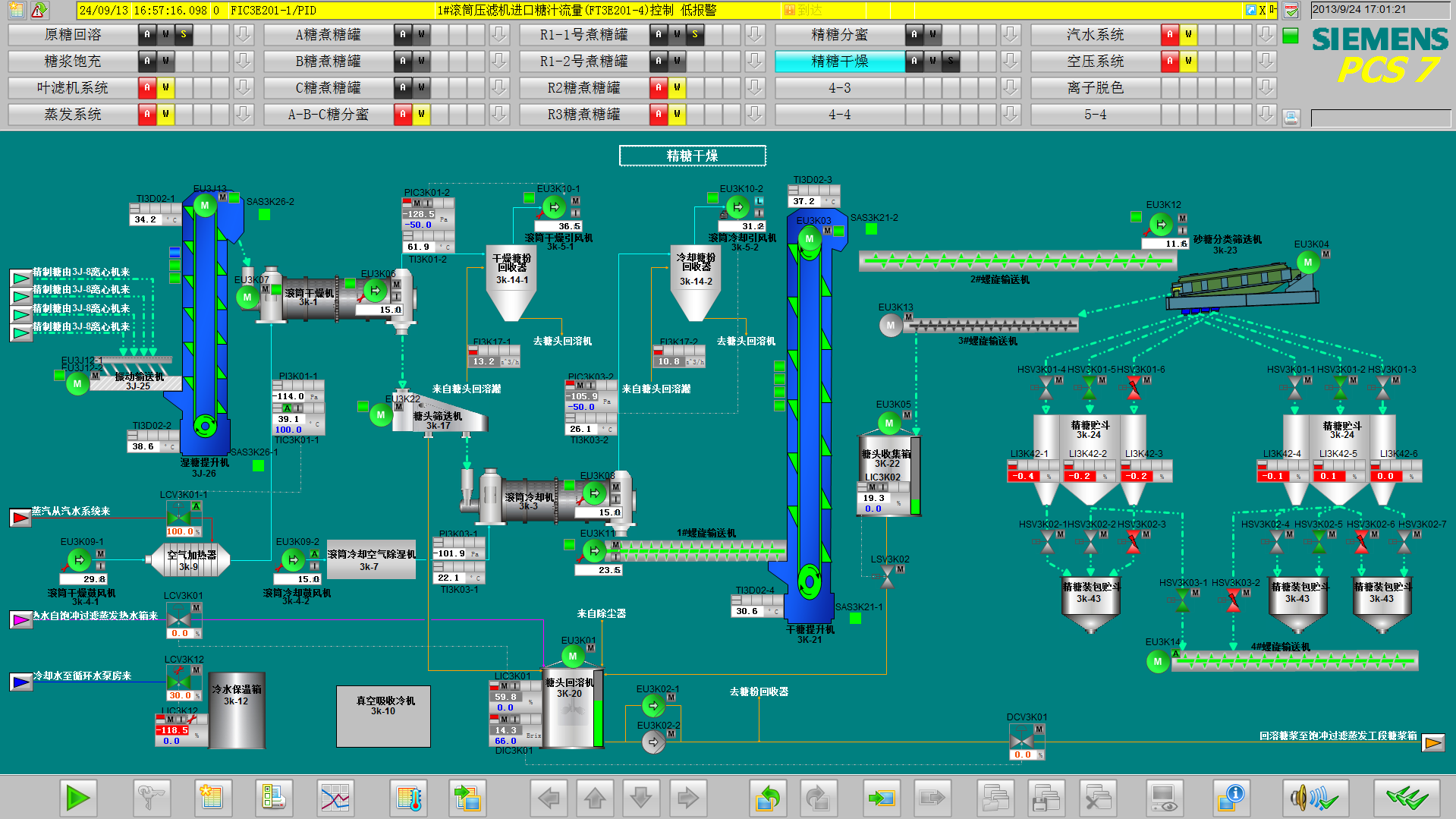Switch to the 原糖回溶 area
The height and width of the screenshot is (819, 1456).
73,35
